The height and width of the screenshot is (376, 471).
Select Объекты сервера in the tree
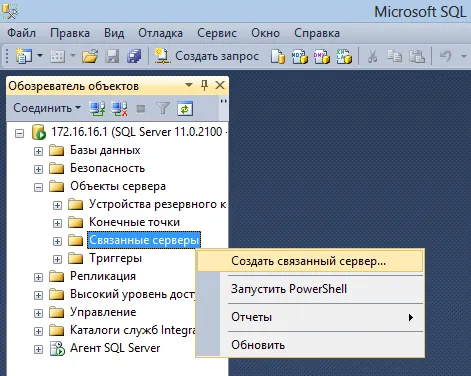coord(118,186)
